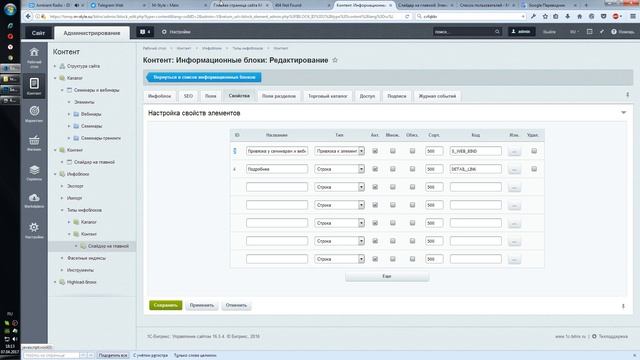Toggle Множественное checkbox for DETAIL_LINK row
The height and width of the screenshot is (360, 640).
(393, 169)
